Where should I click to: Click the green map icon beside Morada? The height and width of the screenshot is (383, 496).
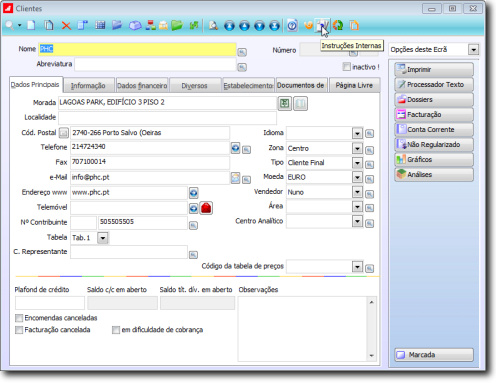pos(285,103)
